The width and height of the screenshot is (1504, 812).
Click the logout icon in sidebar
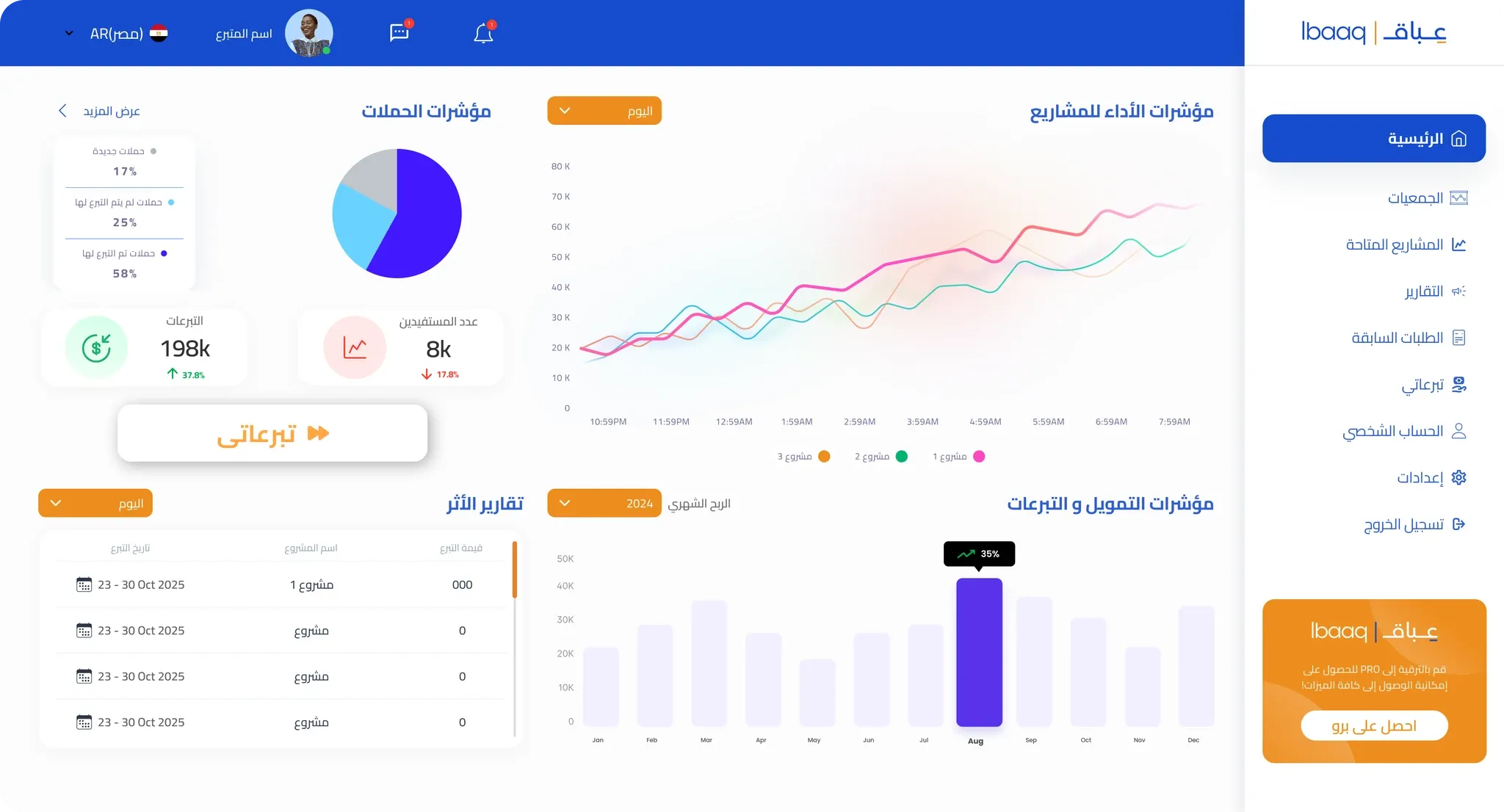coord(1458,524)
